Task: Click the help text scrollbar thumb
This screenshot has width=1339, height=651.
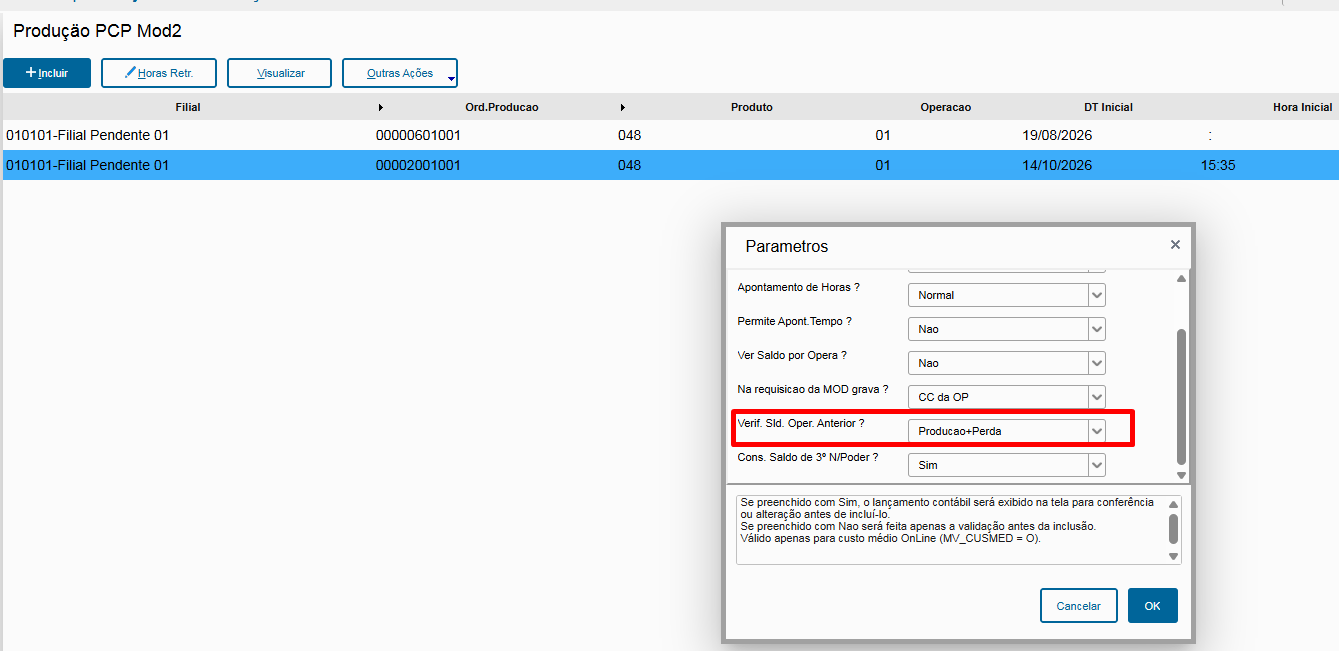Action: coord(1173,528)
